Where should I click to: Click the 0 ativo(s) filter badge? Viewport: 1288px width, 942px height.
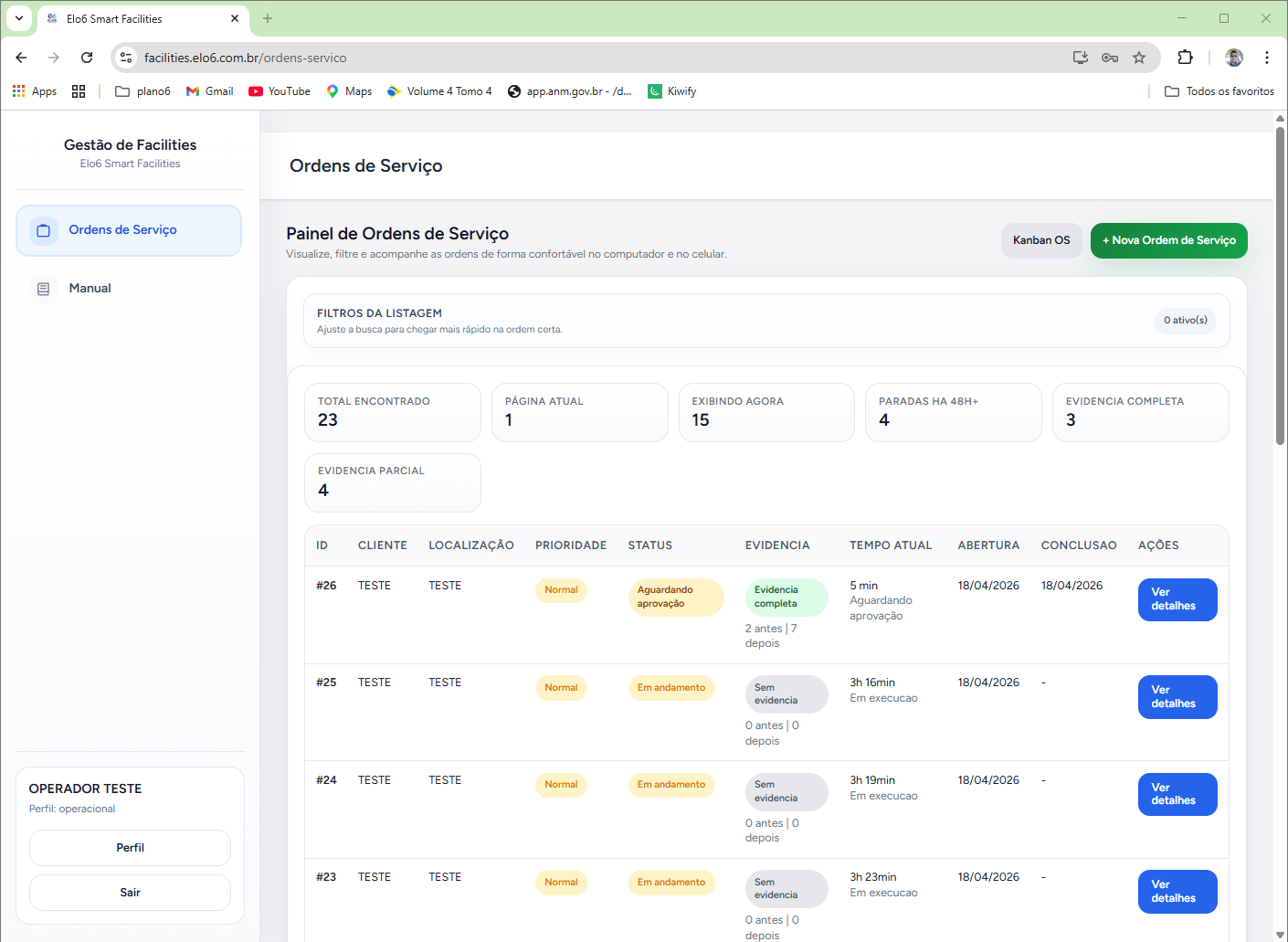(1186, 321)
